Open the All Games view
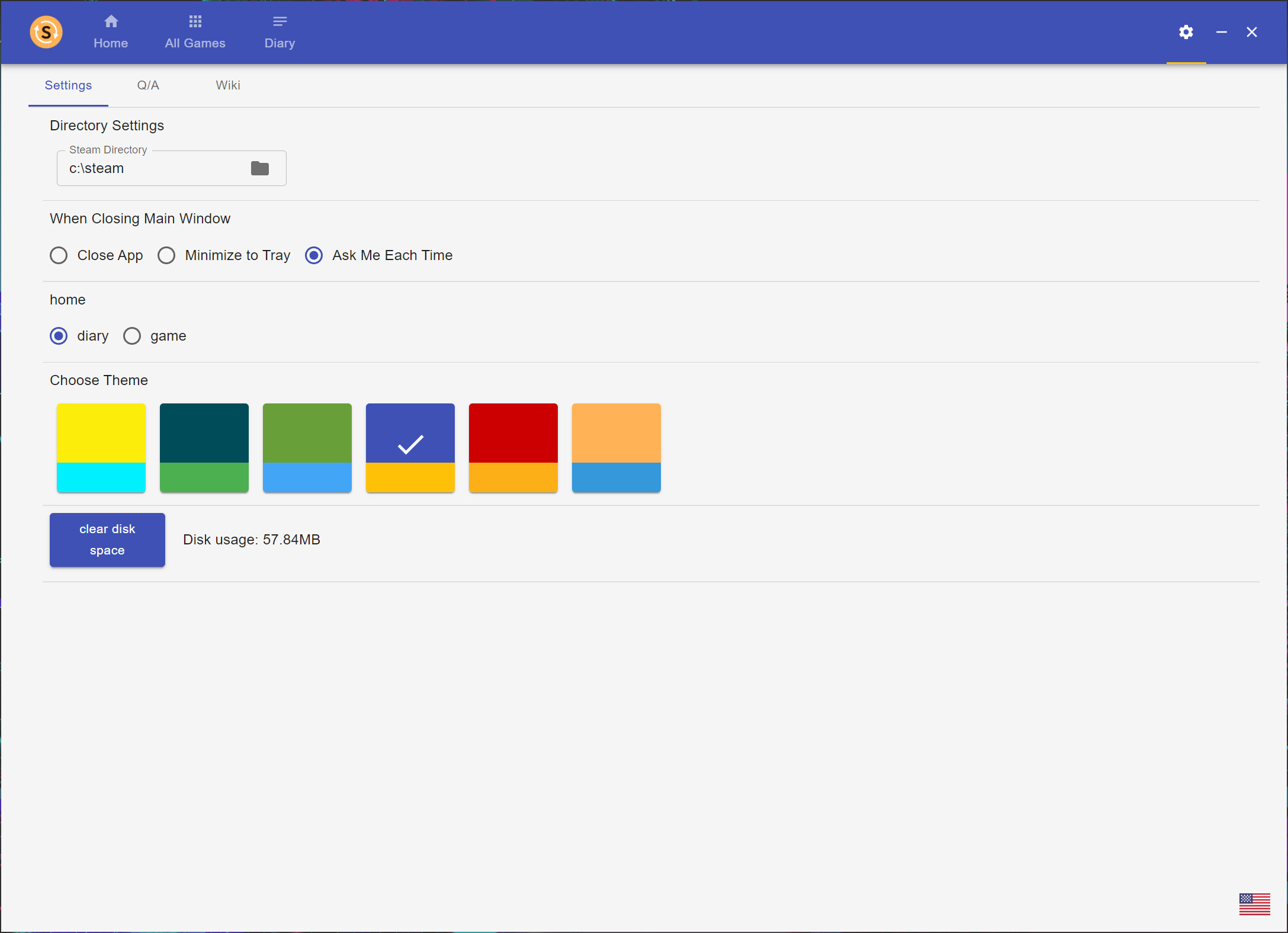This screenshot has height=933, width=1288. pyautogui.click(x=195, y=31)
